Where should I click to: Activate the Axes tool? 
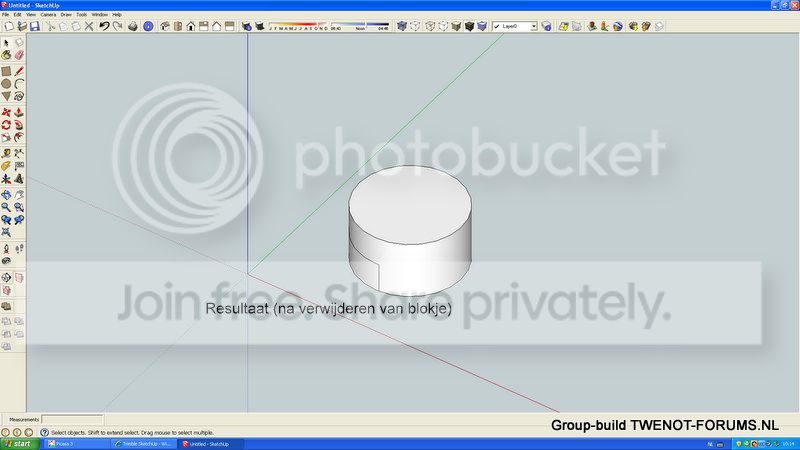(x=6, y=179)
